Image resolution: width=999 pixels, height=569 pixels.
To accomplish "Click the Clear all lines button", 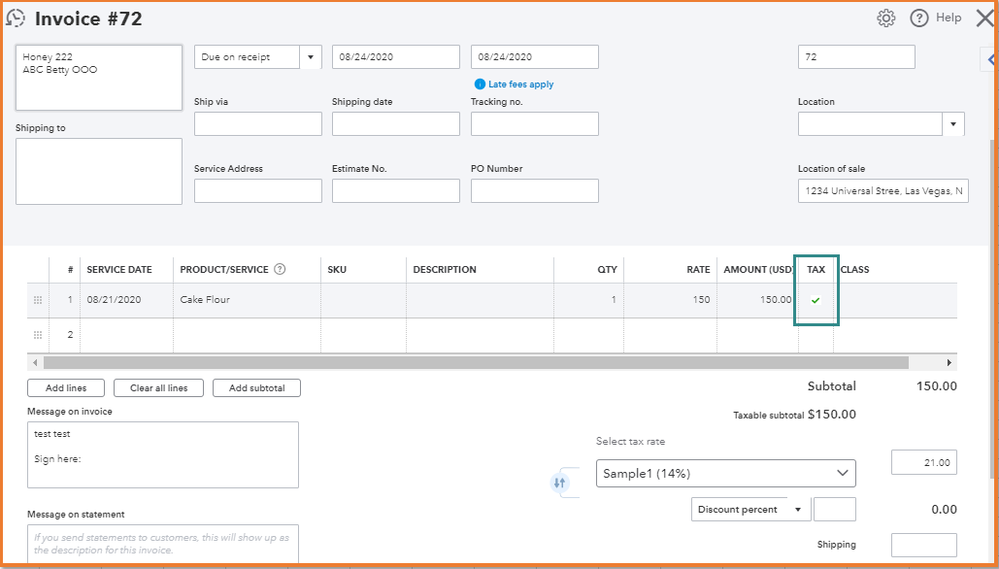I will click(x=159, y=388).
